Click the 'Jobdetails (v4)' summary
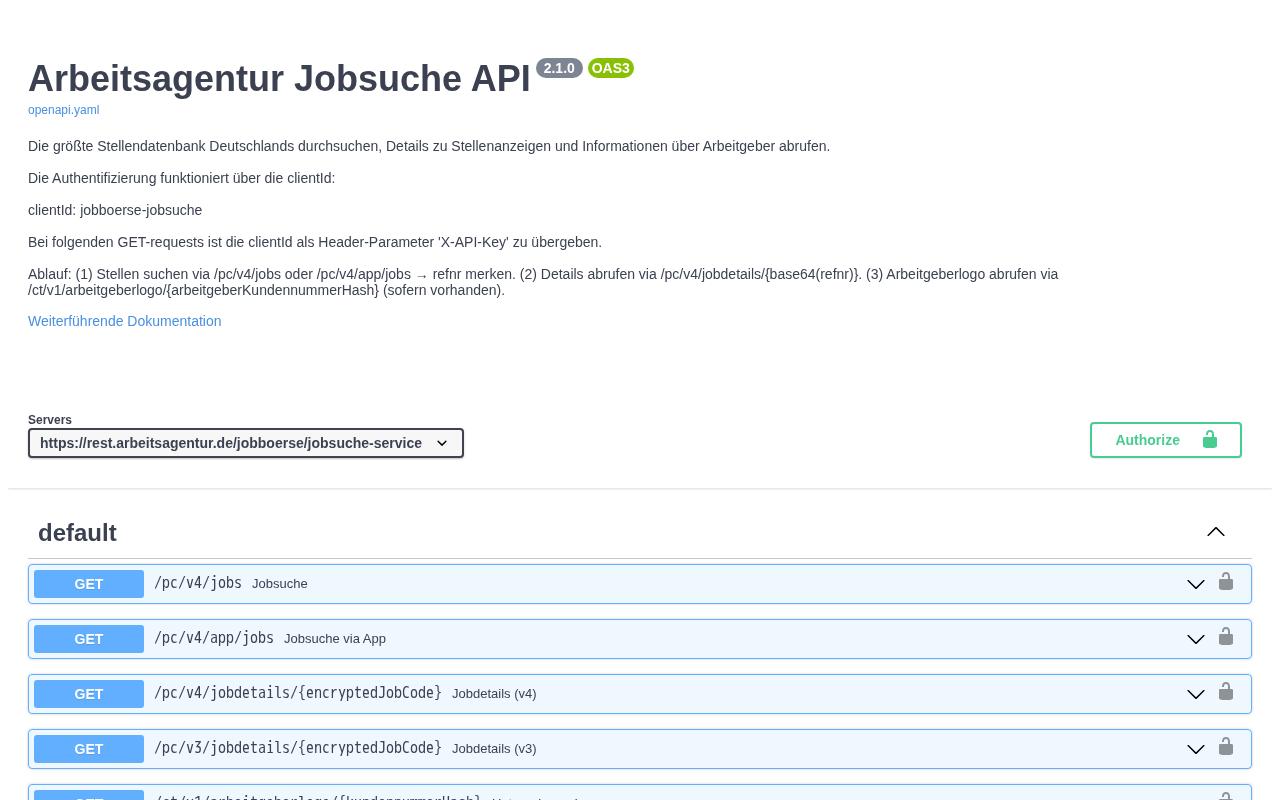The height and width of the screenshot is (800, 1280). tap(494, 694)
